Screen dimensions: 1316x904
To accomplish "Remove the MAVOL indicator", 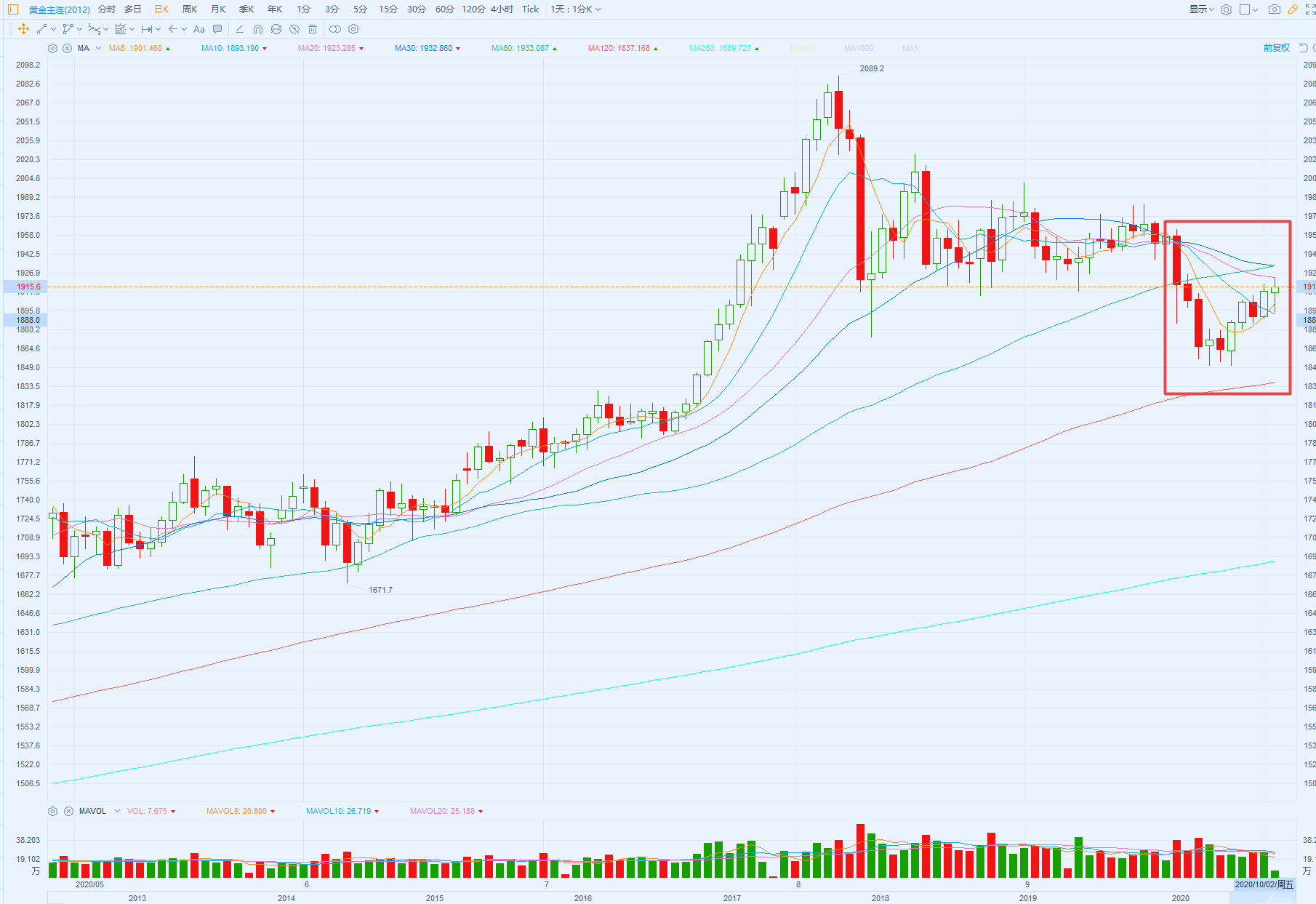I will point(68,811).
